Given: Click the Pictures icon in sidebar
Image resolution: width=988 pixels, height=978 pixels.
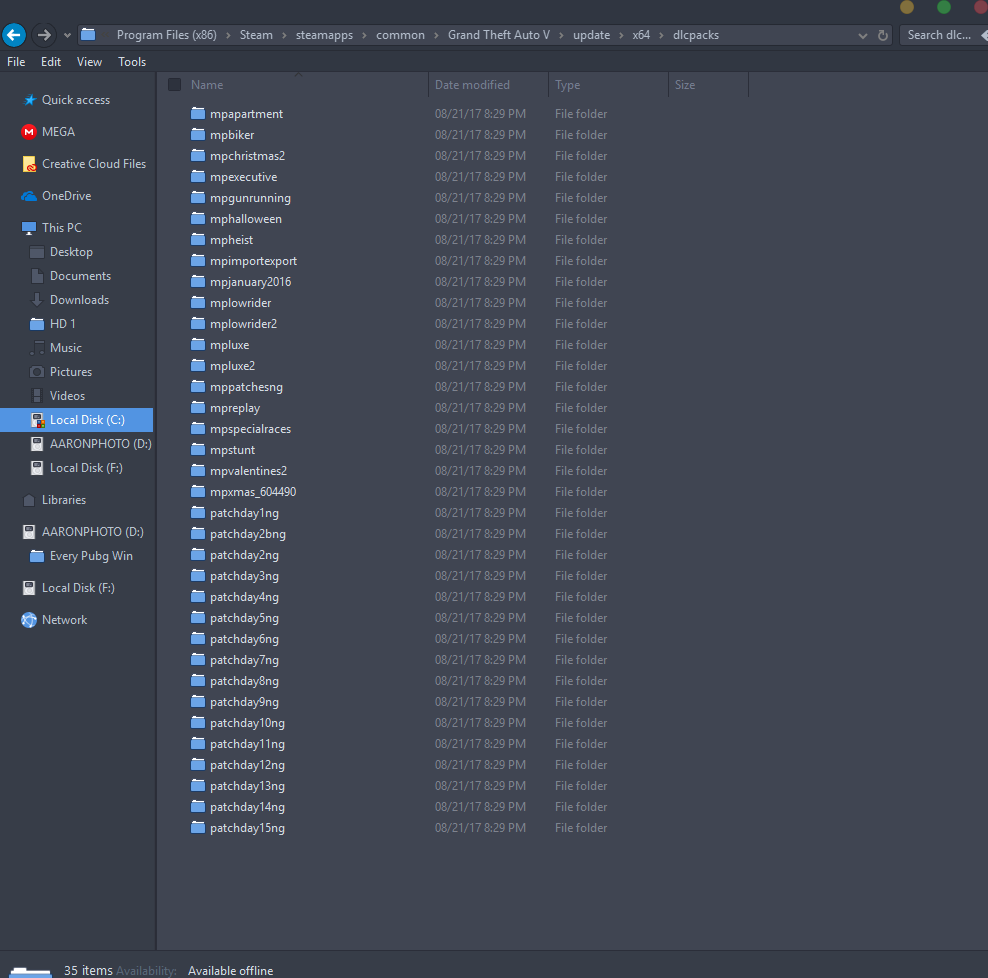Looking at the screenshot, I should pyautogui.click(x=37, y=372).
